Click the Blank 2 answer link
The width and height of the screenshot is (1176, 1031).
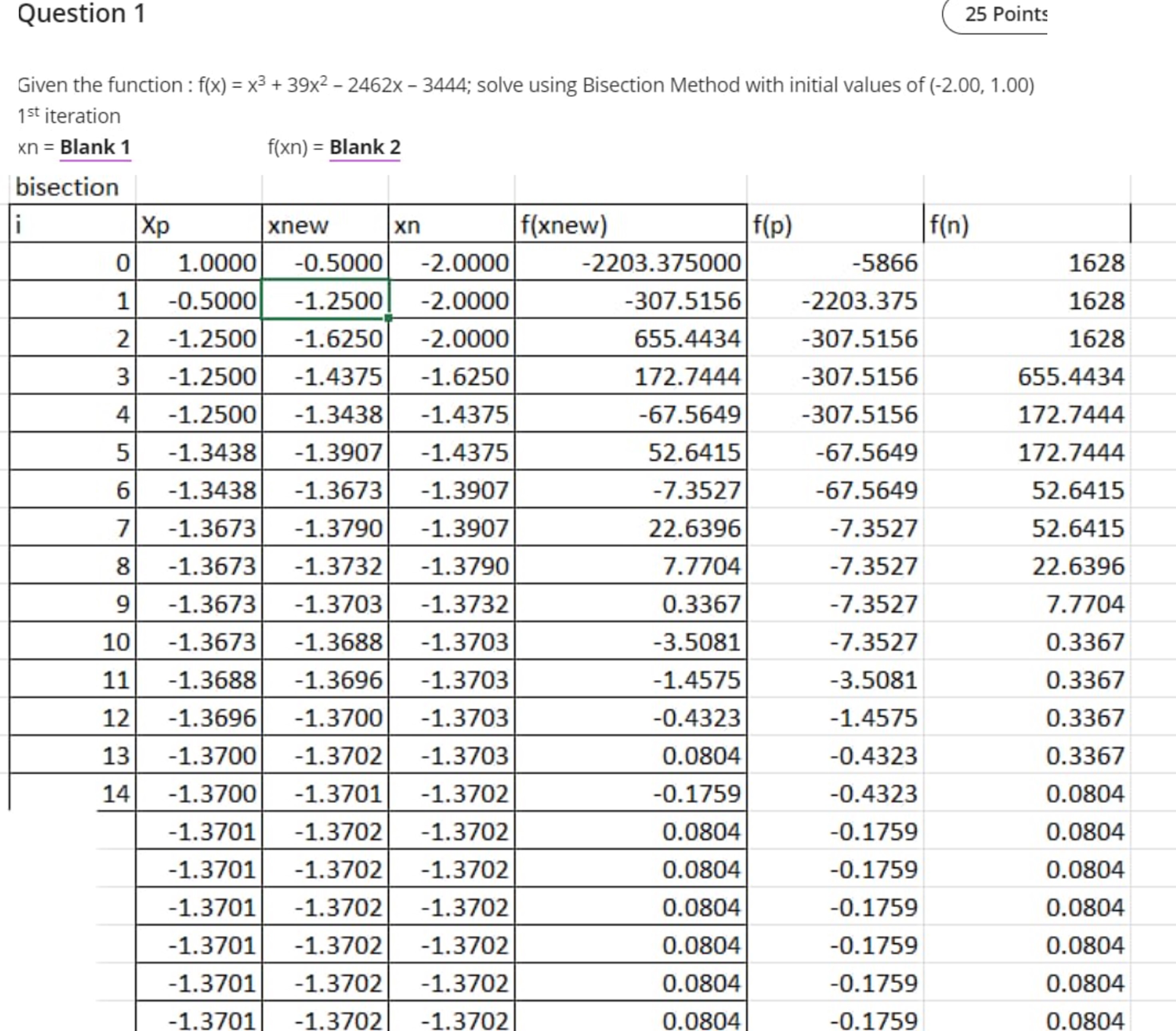[x=364, y=147]
